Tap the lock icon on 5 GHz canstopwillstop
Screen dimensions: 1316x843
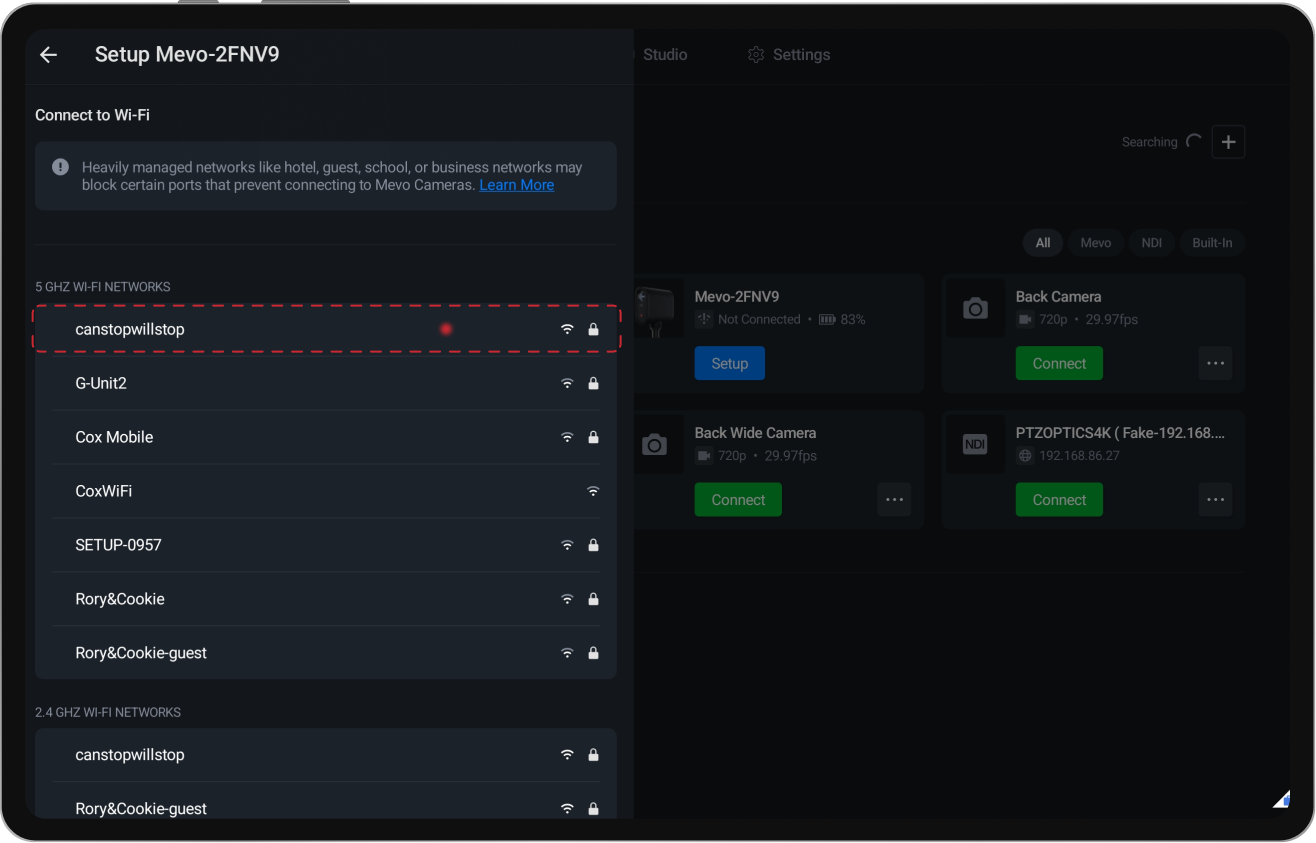(593, 329)
